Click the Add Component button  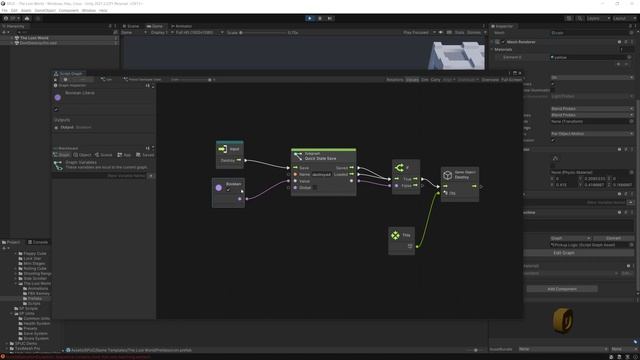click(562, 289)
